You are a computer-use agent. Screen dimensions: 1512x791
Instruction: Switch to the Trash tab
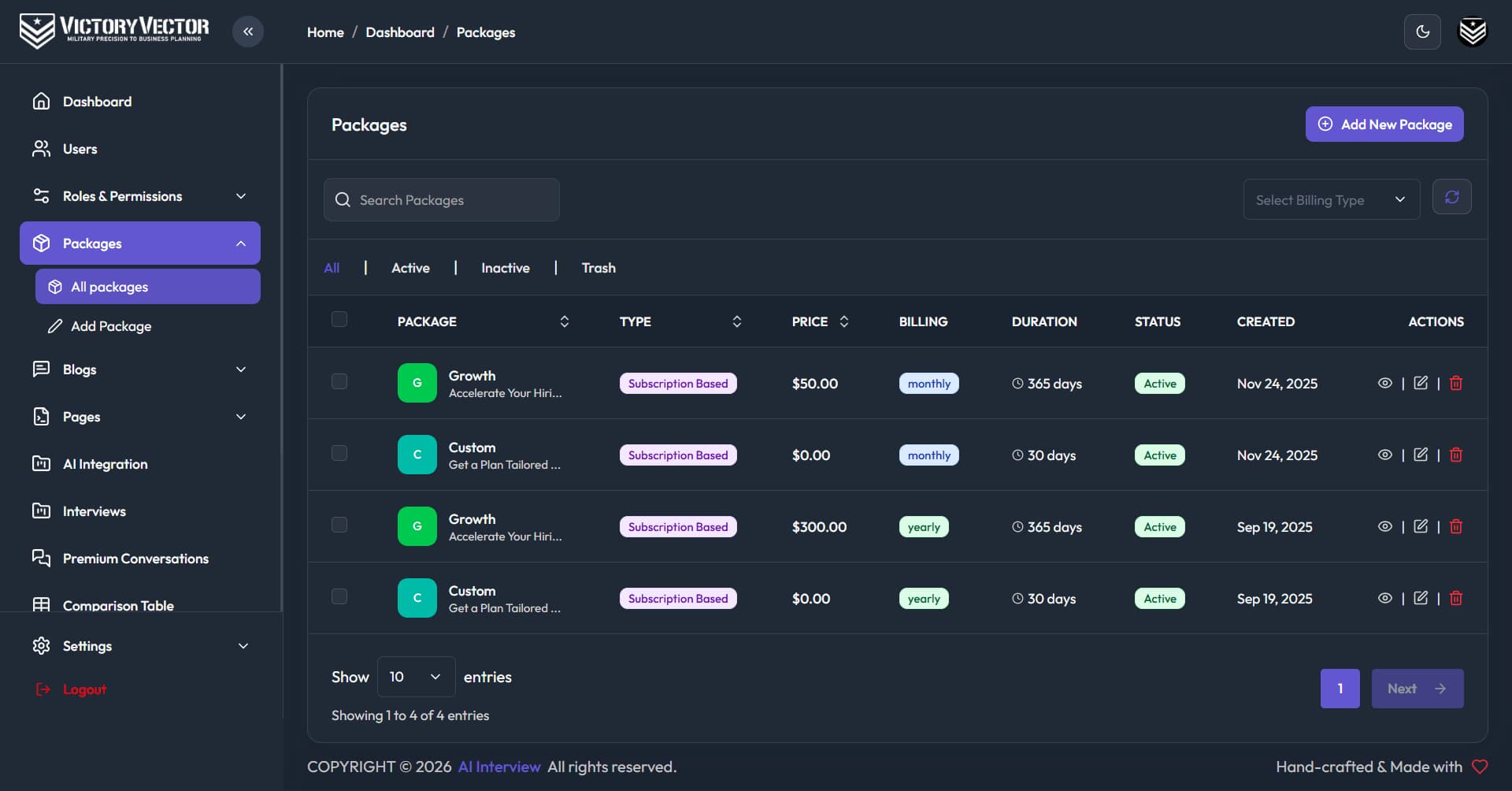pyautogui.click(x=598, y=268)
